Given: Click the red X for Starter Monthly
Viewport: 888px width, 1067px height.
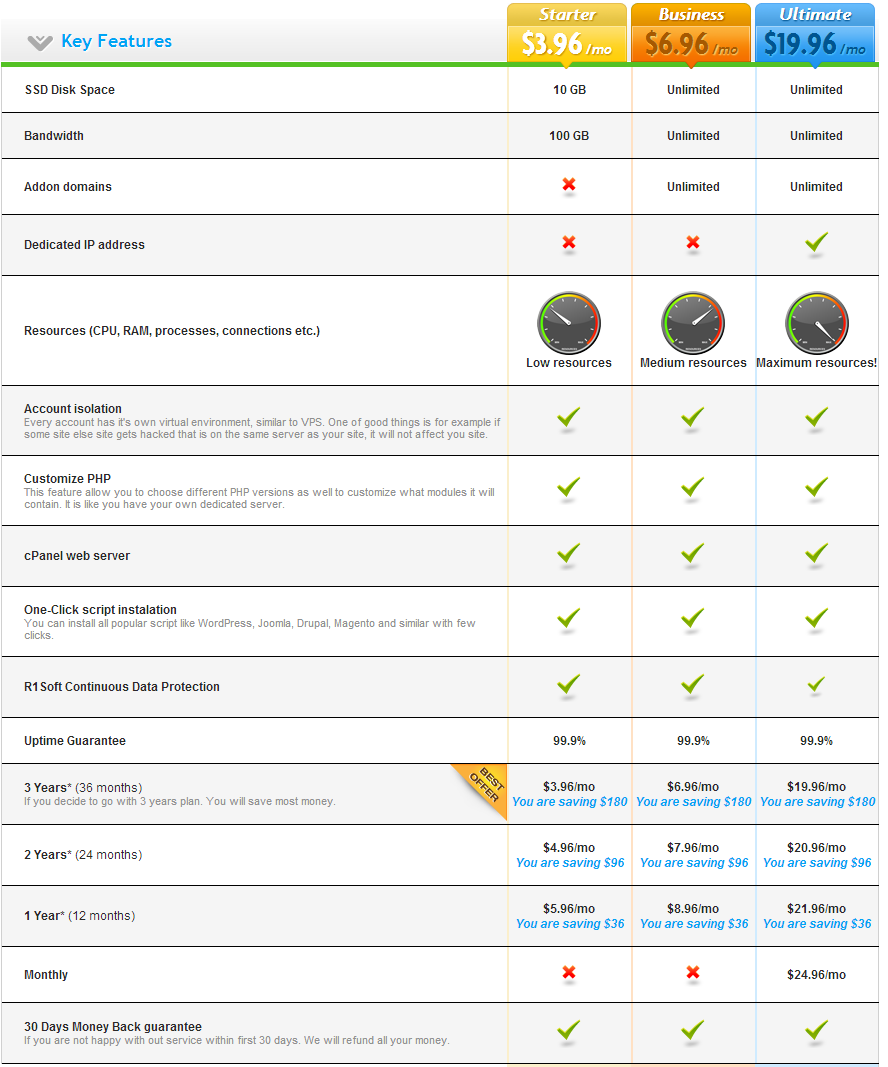Looking at the screenshot, I should click(569, 973).
